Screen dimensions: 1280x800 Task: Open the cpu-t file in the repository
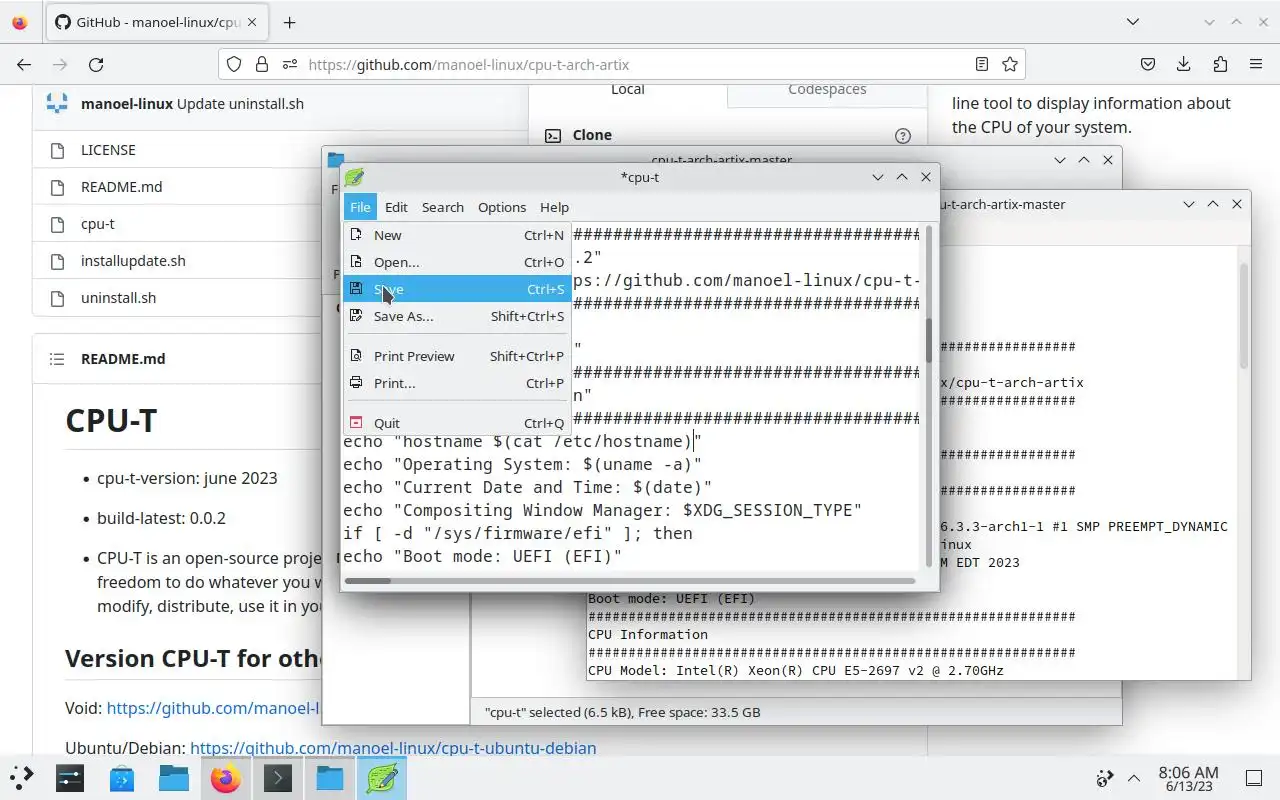click(98, 224)
